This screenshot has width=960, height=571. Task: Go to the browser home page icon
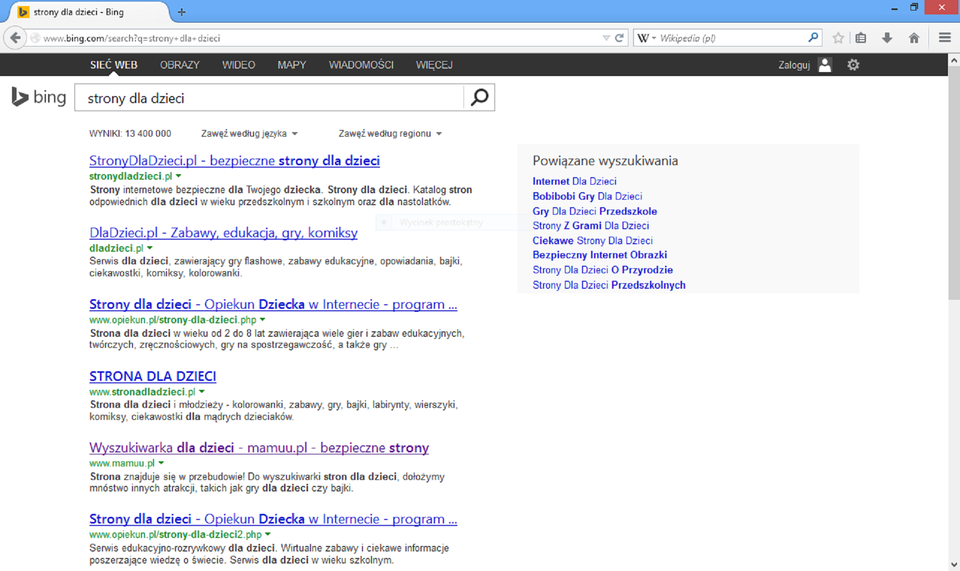coord(914,38)
